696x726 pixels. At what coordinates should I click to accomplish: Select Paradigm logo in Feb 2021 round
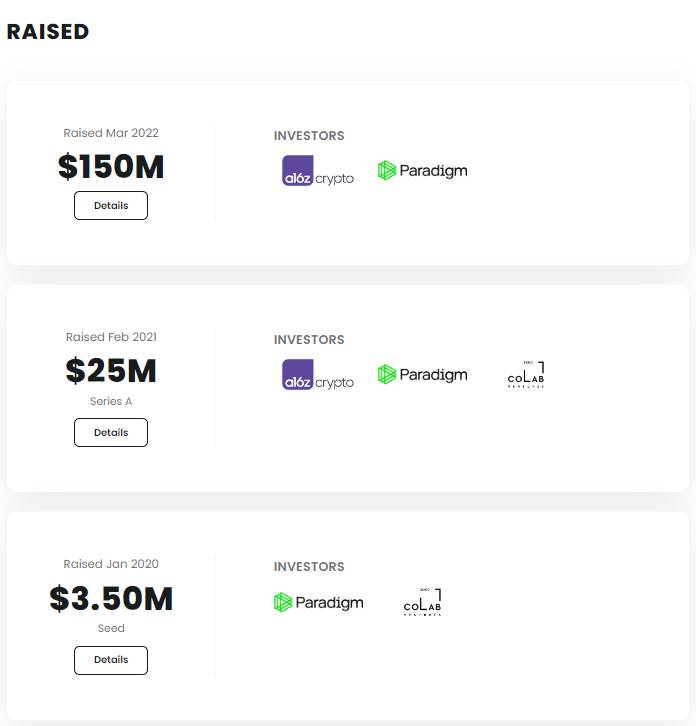coord(422,375)
